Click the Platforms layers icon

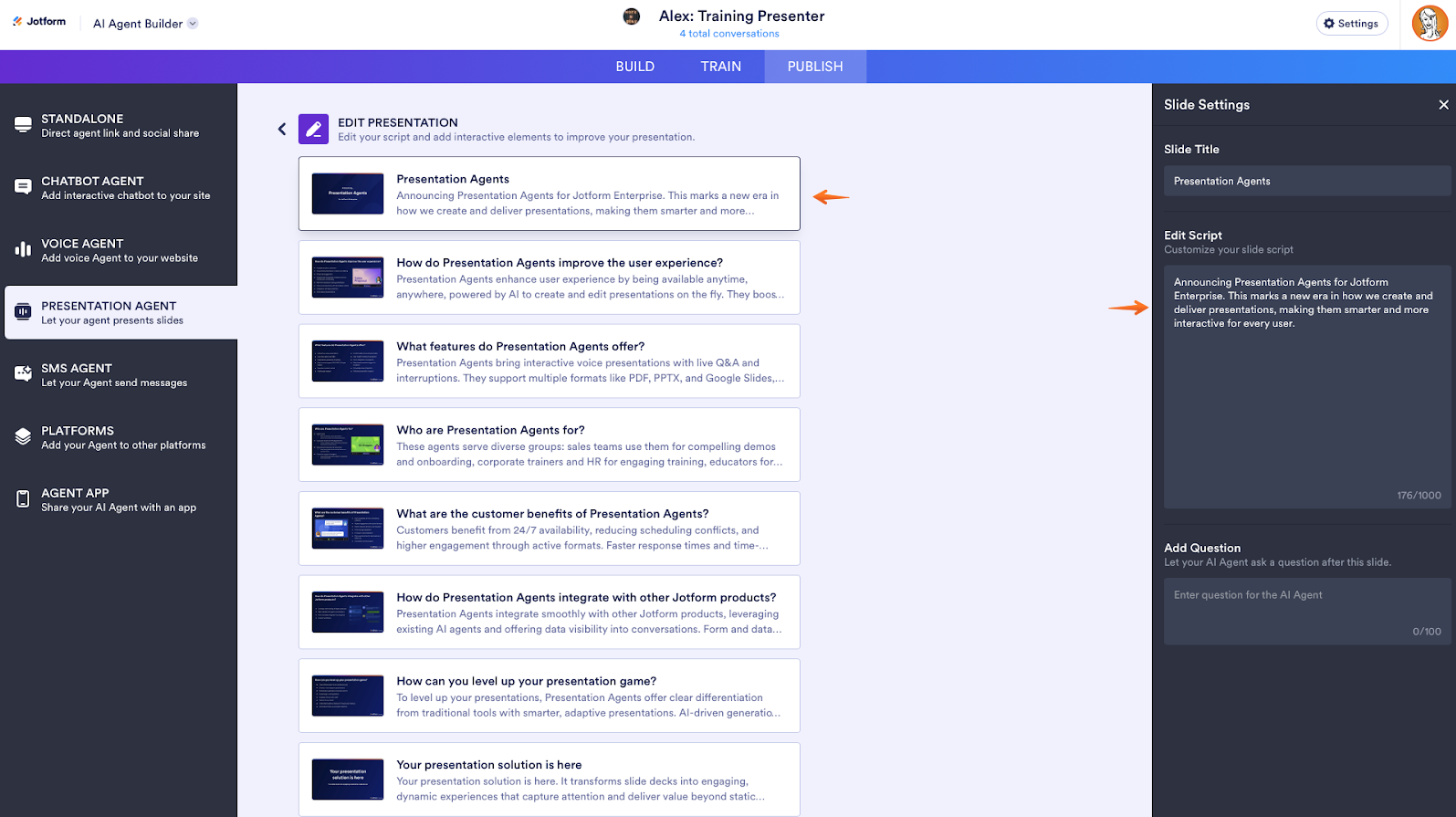click(x=23, y=437)
